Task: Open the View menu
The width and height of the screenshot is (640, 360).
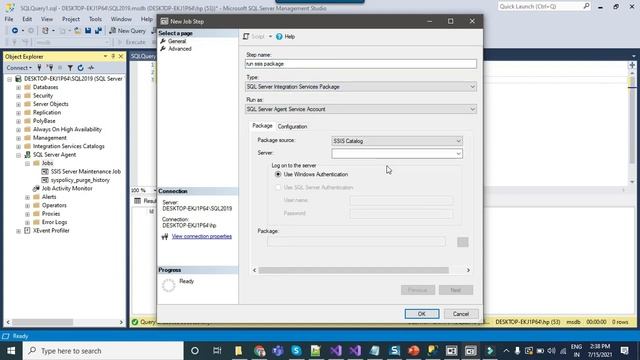Action: pyautogui.click(x=47, y=19)
